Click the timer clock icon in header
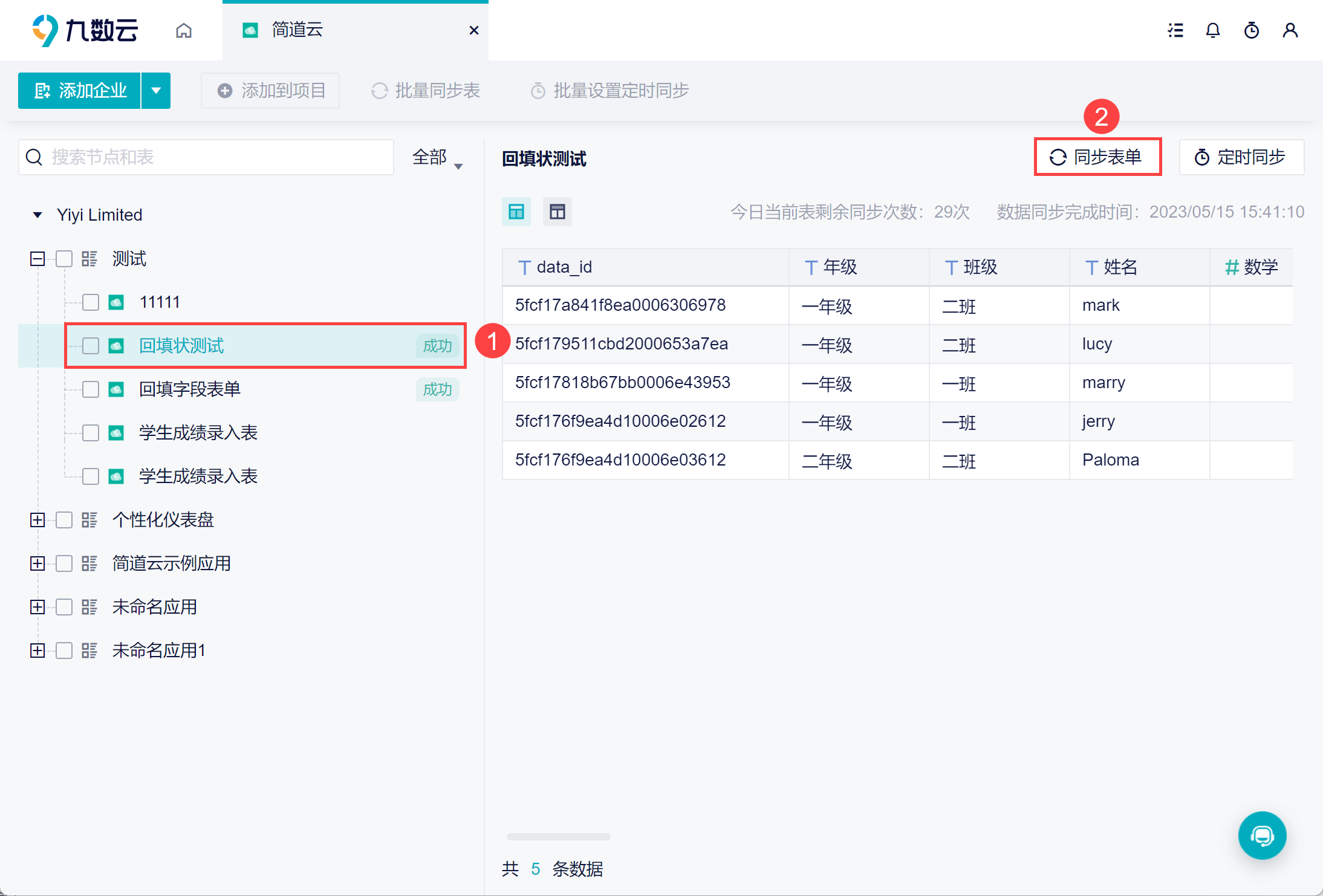 [1251, 30]
